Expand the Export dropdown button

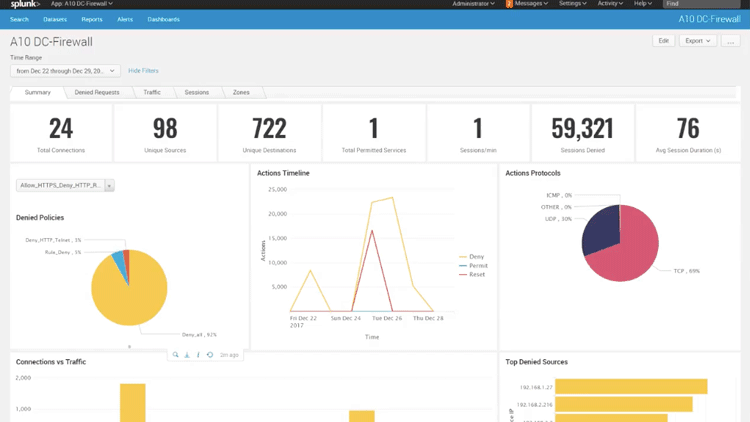[697, 41]
